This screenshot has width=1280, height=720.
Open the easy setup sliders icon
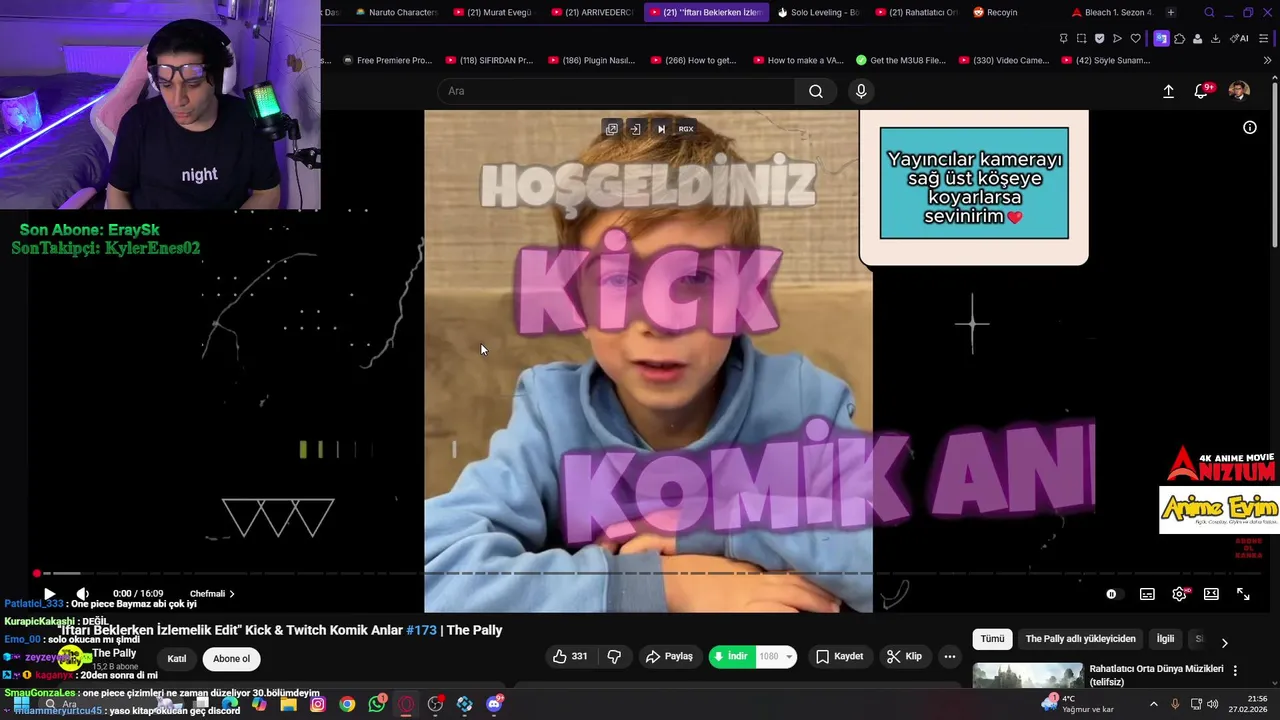coord(1265,38)
